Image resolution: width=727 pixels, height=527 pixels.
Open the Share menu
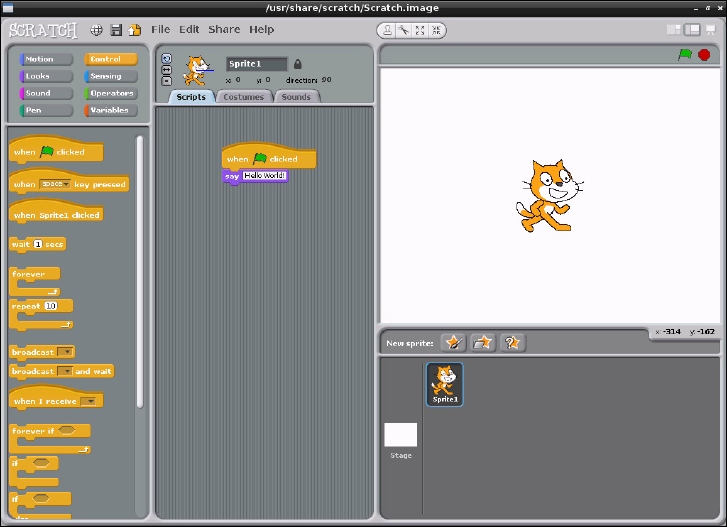tap(224, 29)
